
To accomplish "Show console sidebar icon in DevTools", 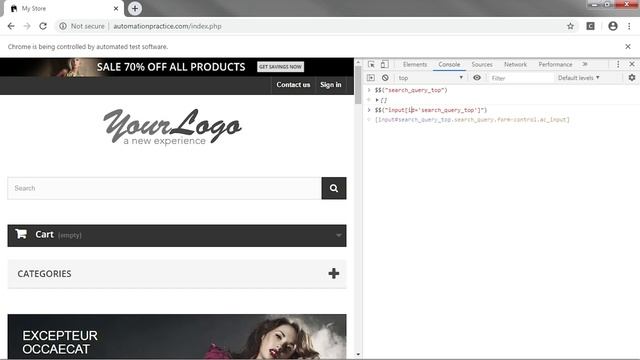I will click(371, 78).
